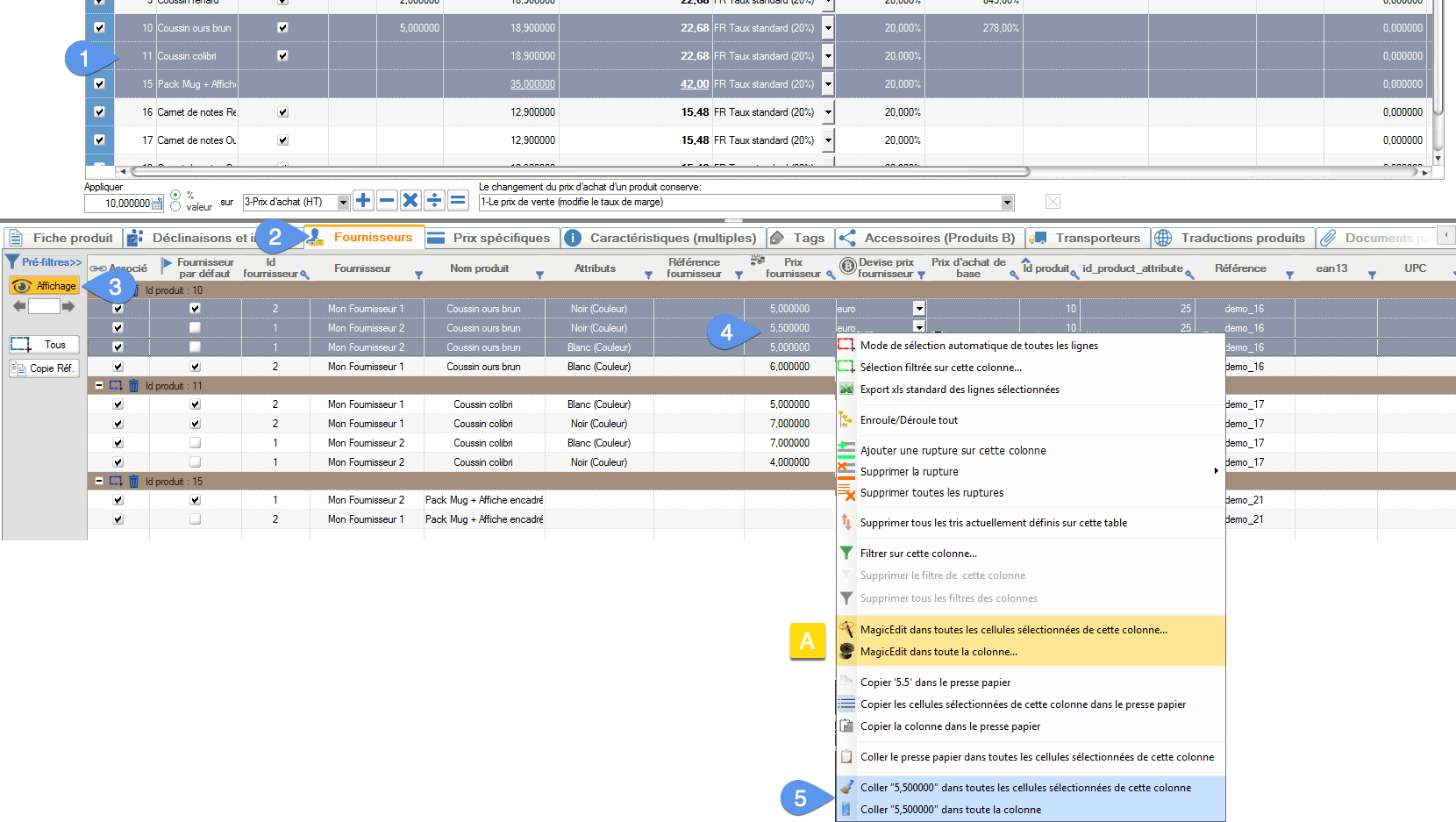Select the 'valeur' radio button
The image size is (1456, 822).
click(x=175, y=207)
